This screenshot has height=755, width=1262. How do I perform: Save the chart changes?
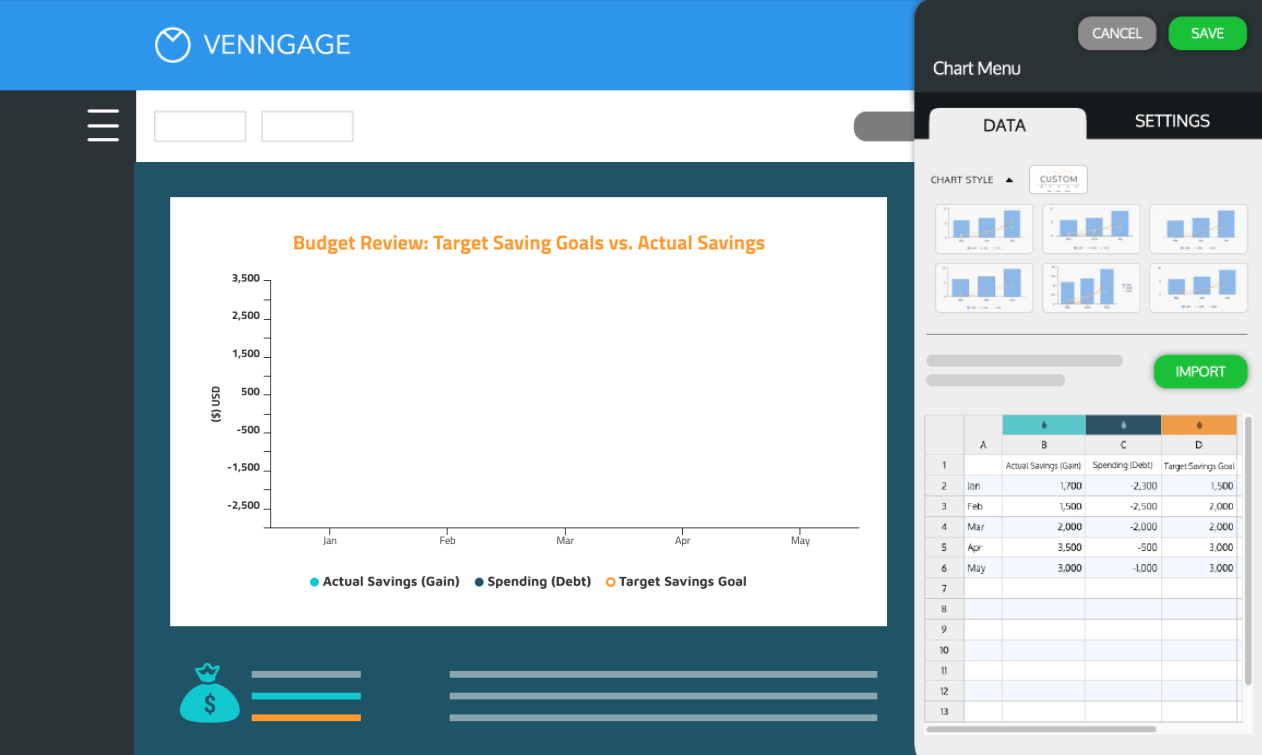[x=1207, y=33]
